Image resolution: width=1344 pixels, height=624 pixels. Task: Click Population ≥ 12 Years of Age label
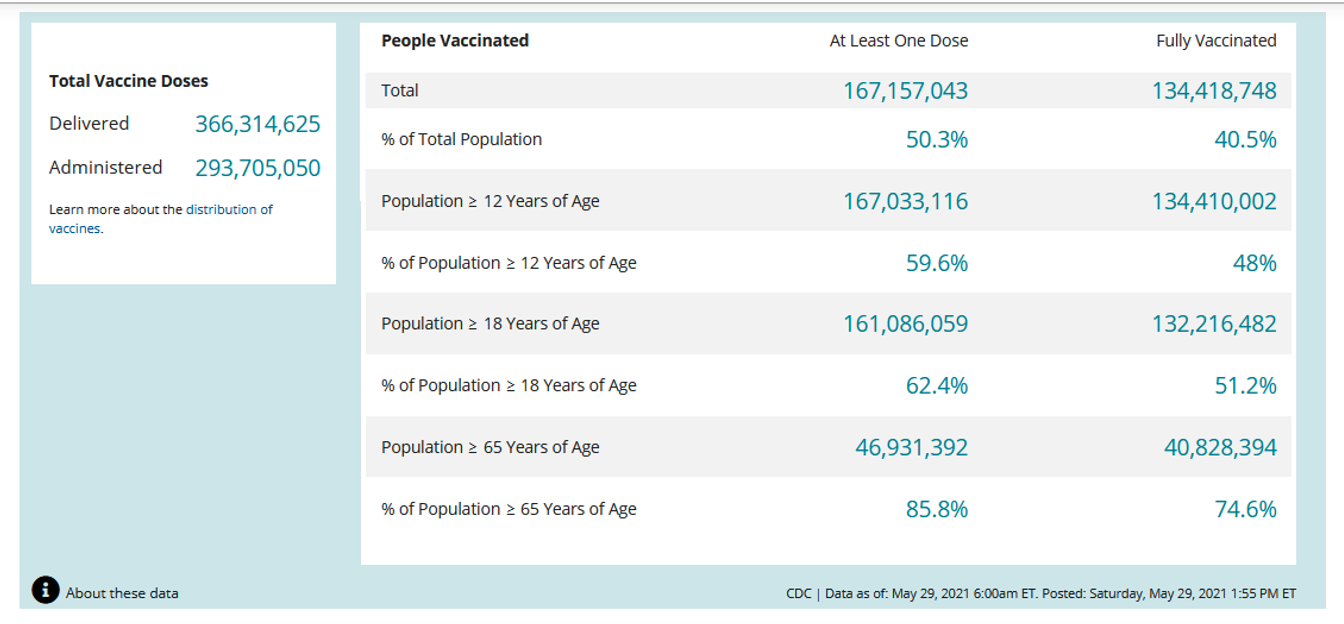coord(490,201)
